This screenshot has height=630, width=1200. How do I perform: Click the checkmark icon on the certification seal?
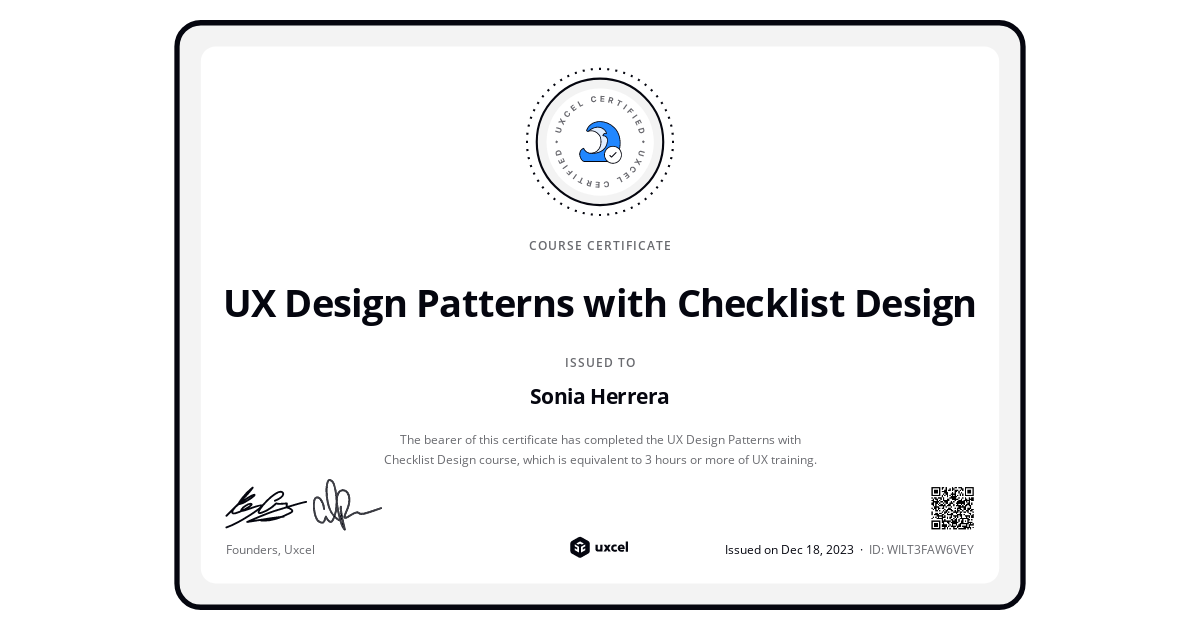613,157
